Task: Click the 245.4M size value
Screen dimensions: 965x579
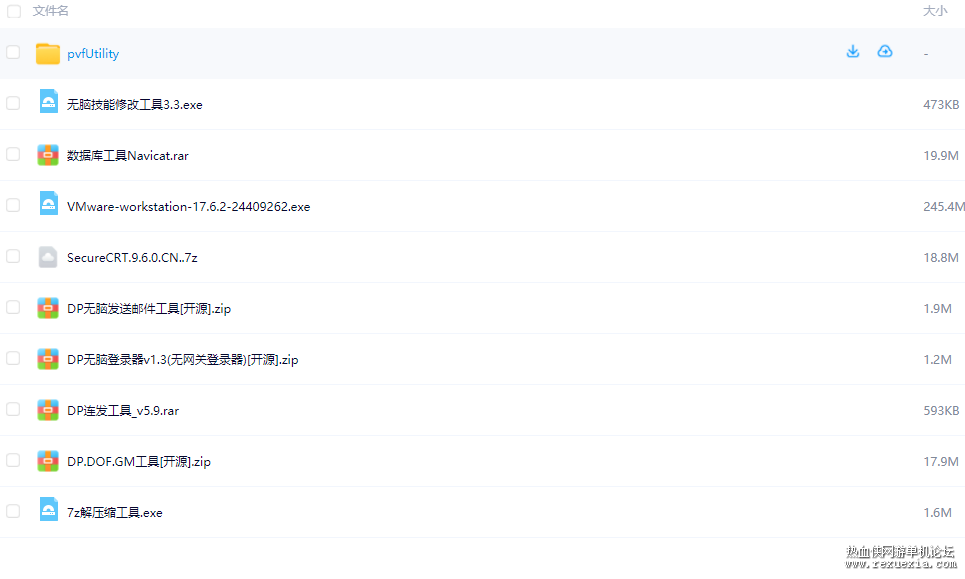Action: pos(944,207)
